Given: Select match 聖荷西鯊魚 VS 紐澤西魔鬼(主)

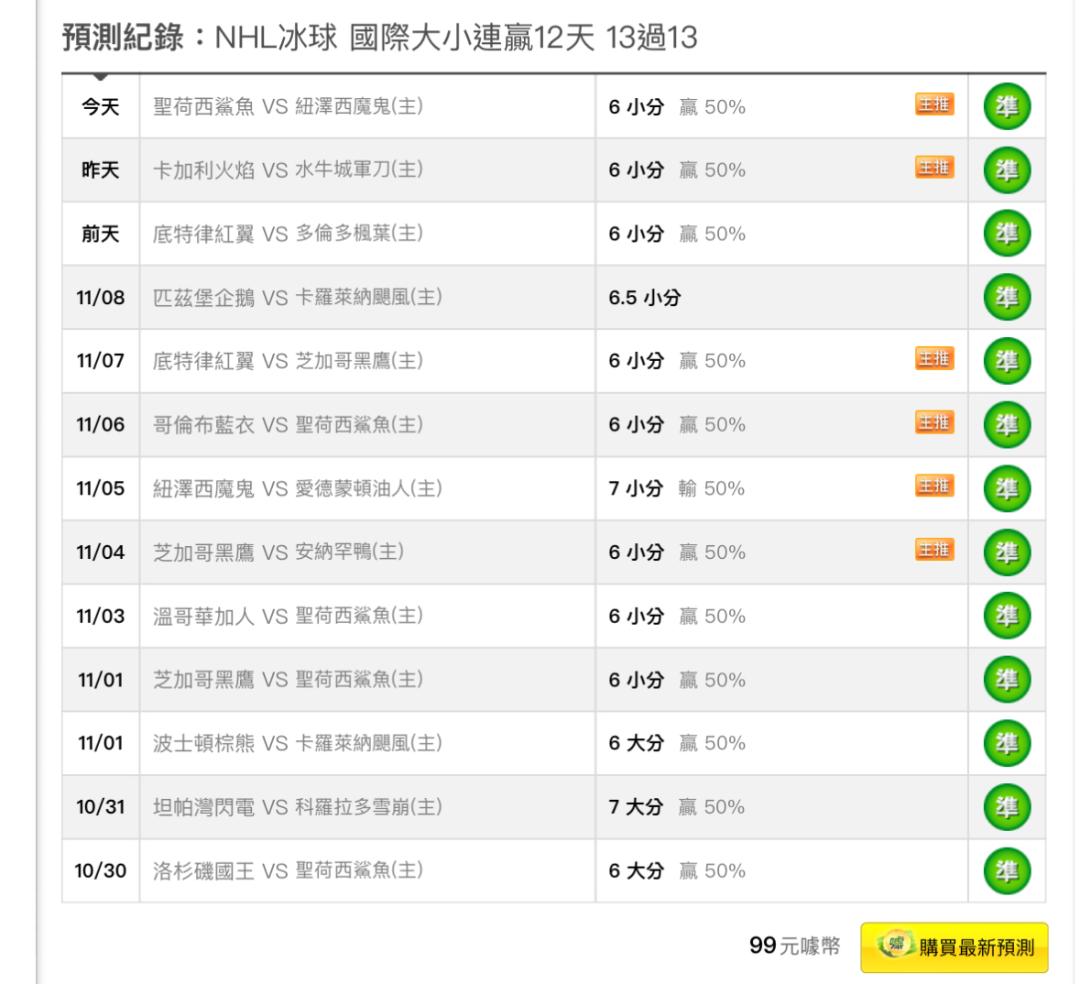Looking at the screenshot, I should 287,107.
